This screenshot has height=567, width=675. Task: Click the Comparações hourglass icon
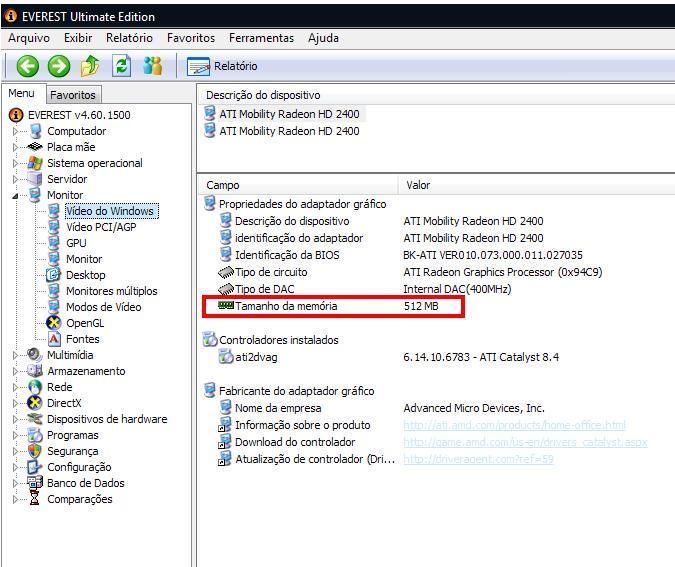click(34, 499)
